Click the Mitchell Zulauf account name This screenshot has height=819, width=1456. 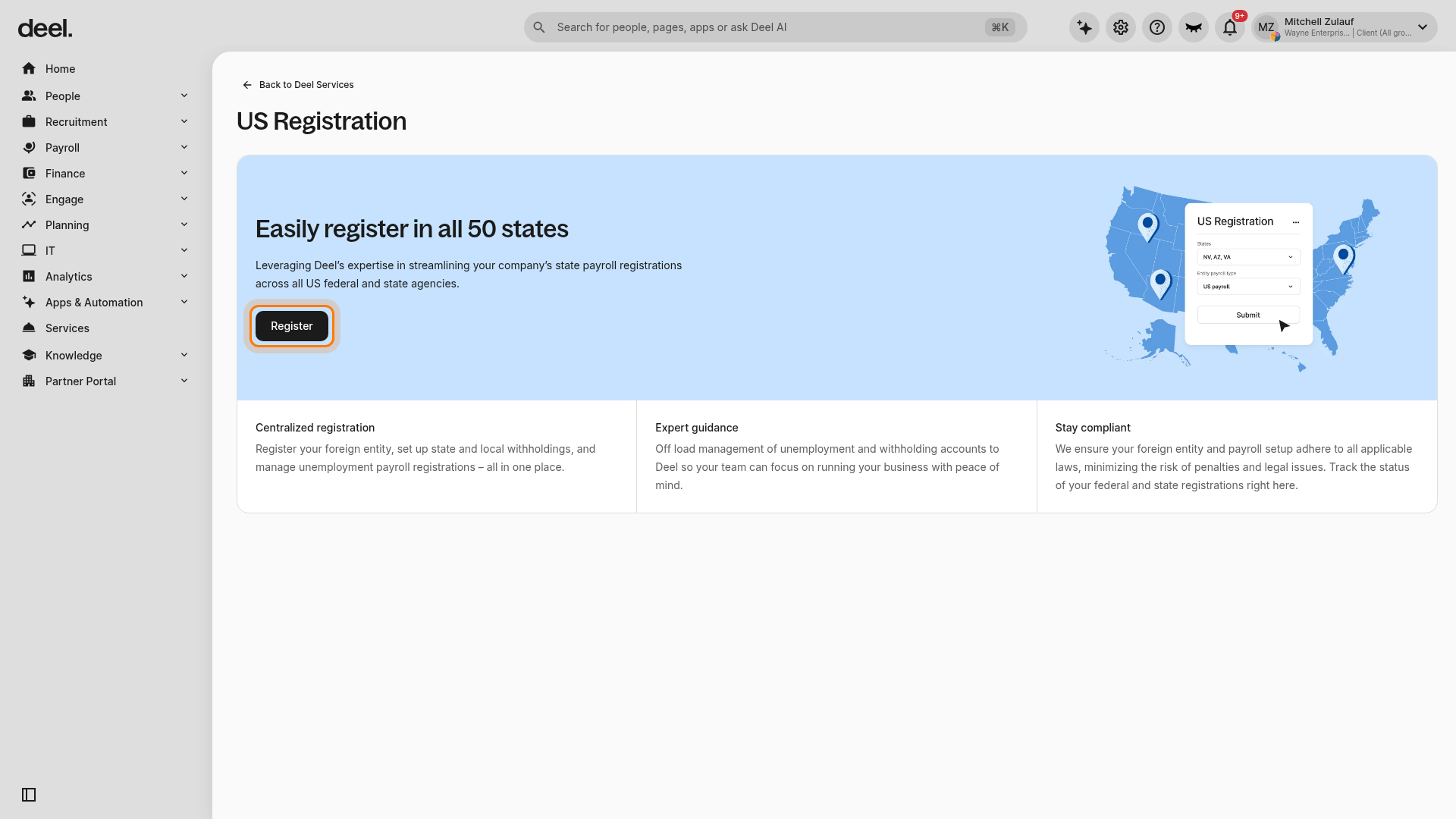point(1319,22)
